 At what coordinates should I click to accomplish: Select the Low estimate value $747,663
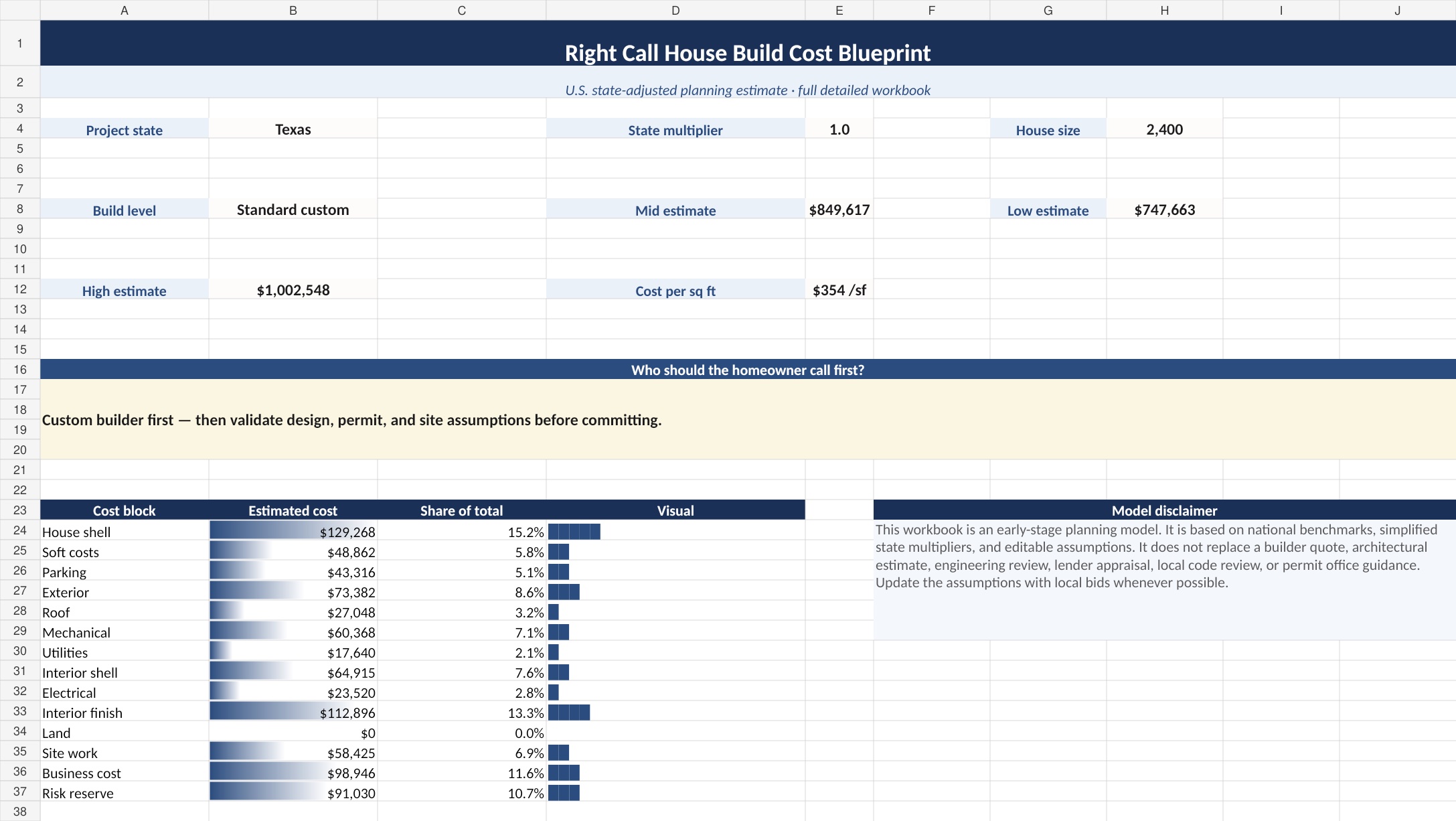pyautogui.click(x=1164, y=209)
